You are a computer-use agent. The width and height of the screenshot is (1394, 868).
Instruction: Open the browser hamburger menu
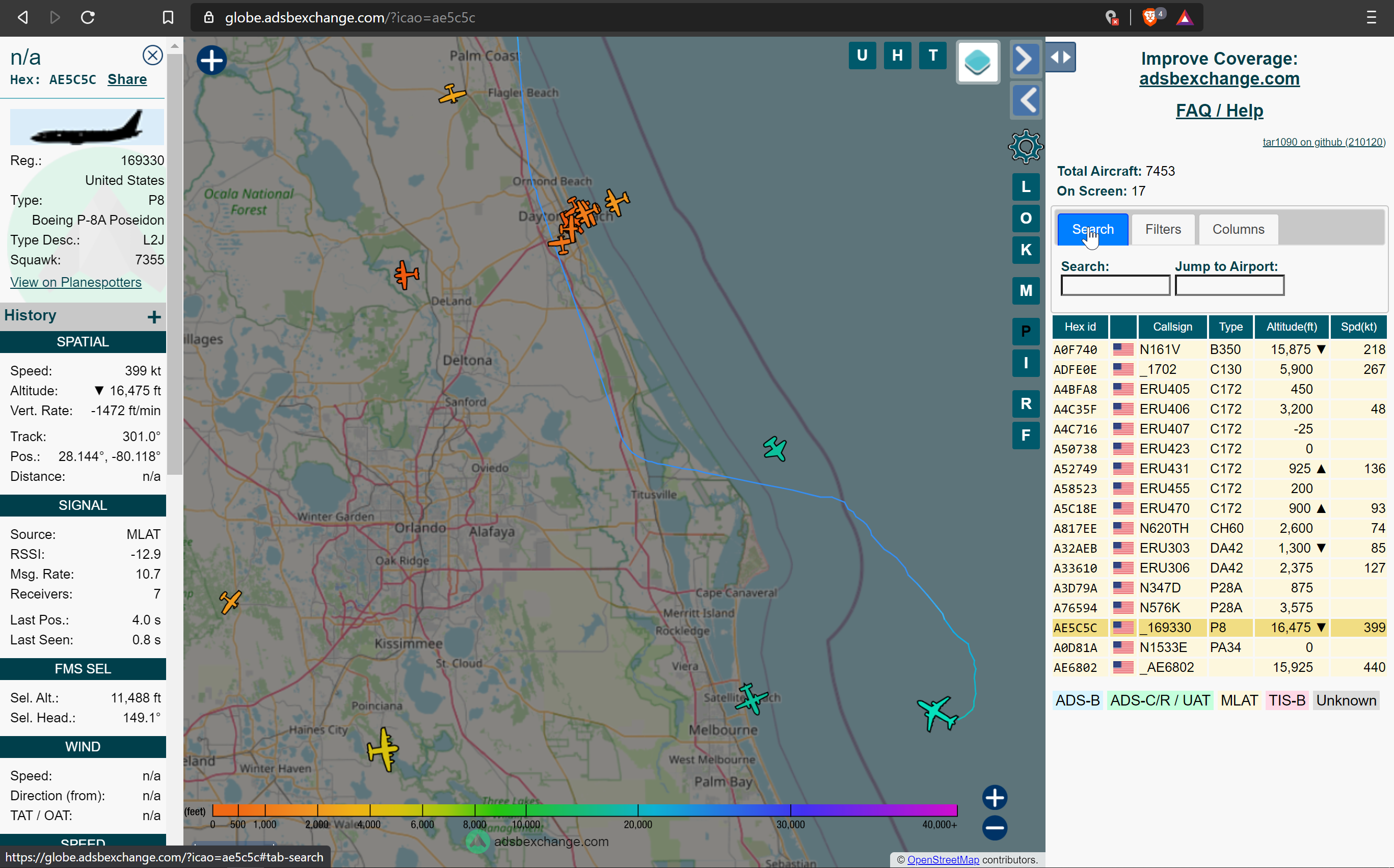tap(1371, 17)
